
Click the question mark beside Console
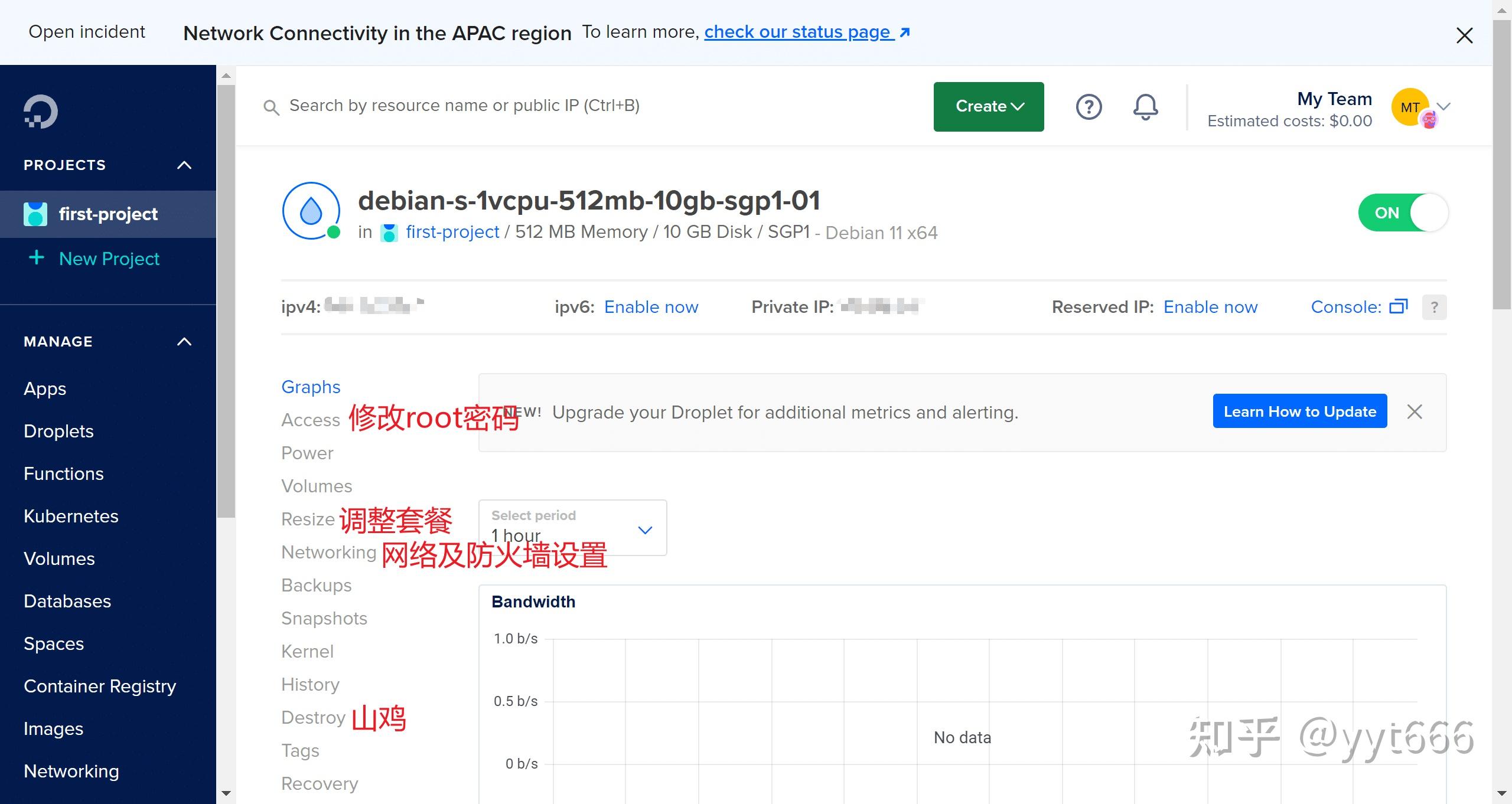(1435, 307)
